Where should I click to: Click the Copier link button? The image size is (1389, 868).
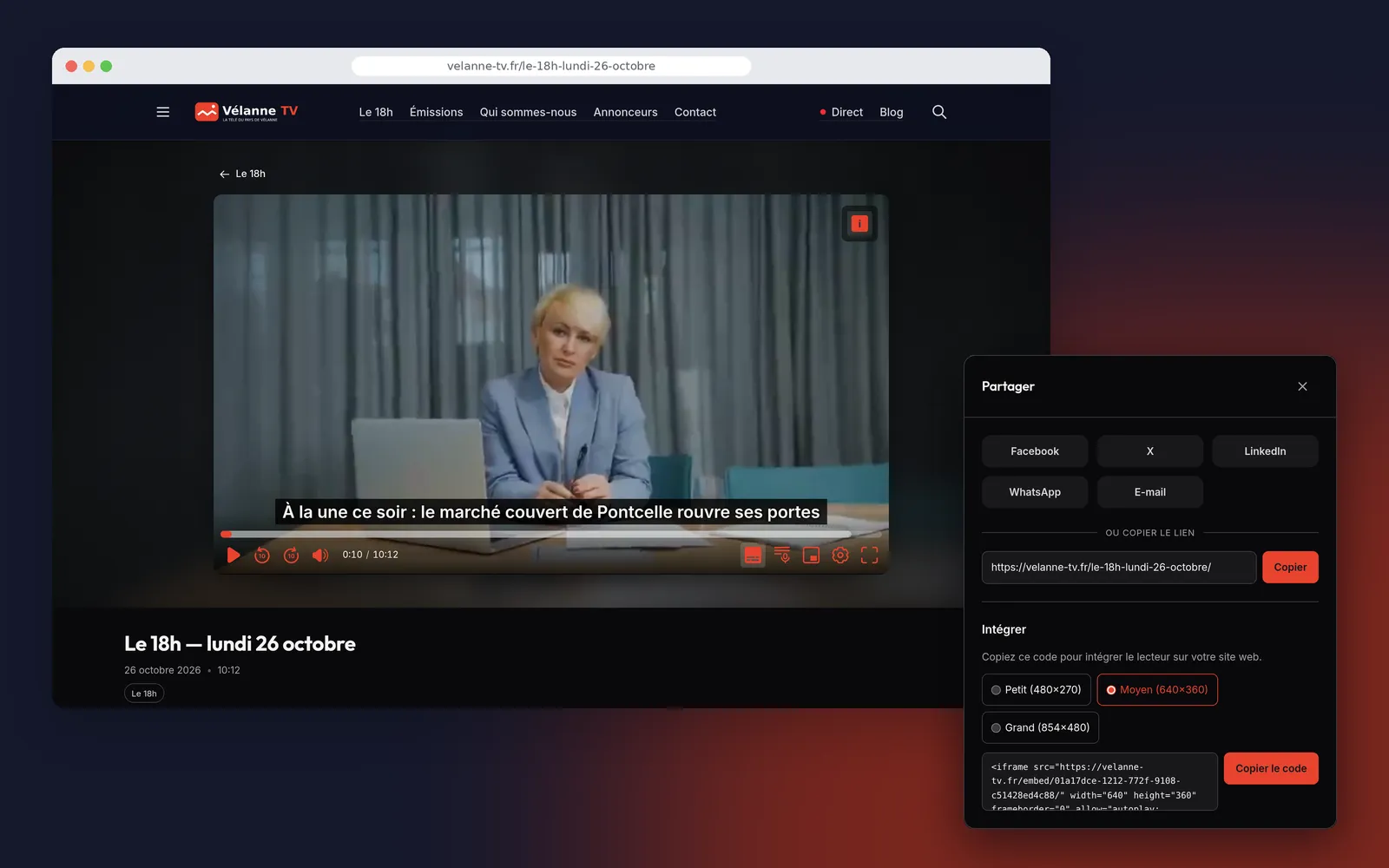[1290, 568]
